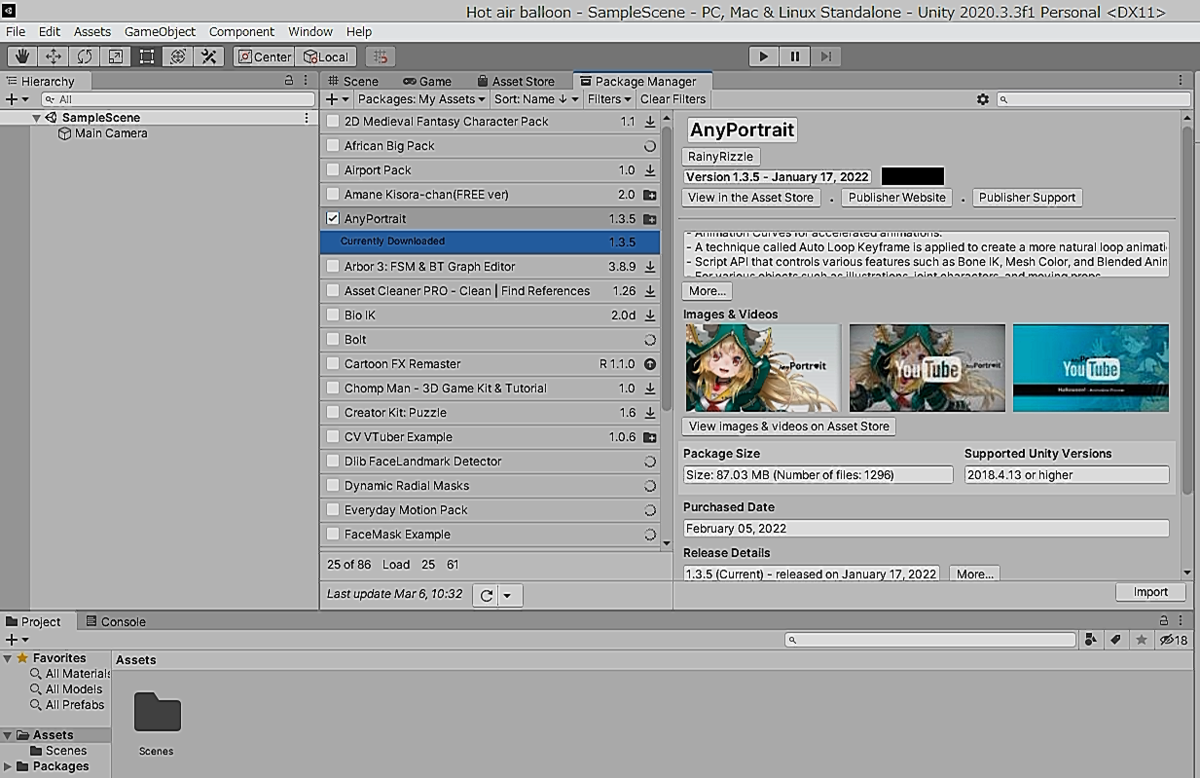This screenshot has width=1200, height=778.
Task: Open Sort: Name dropdown
Action: pyautogui.click(x=537, y=99)
